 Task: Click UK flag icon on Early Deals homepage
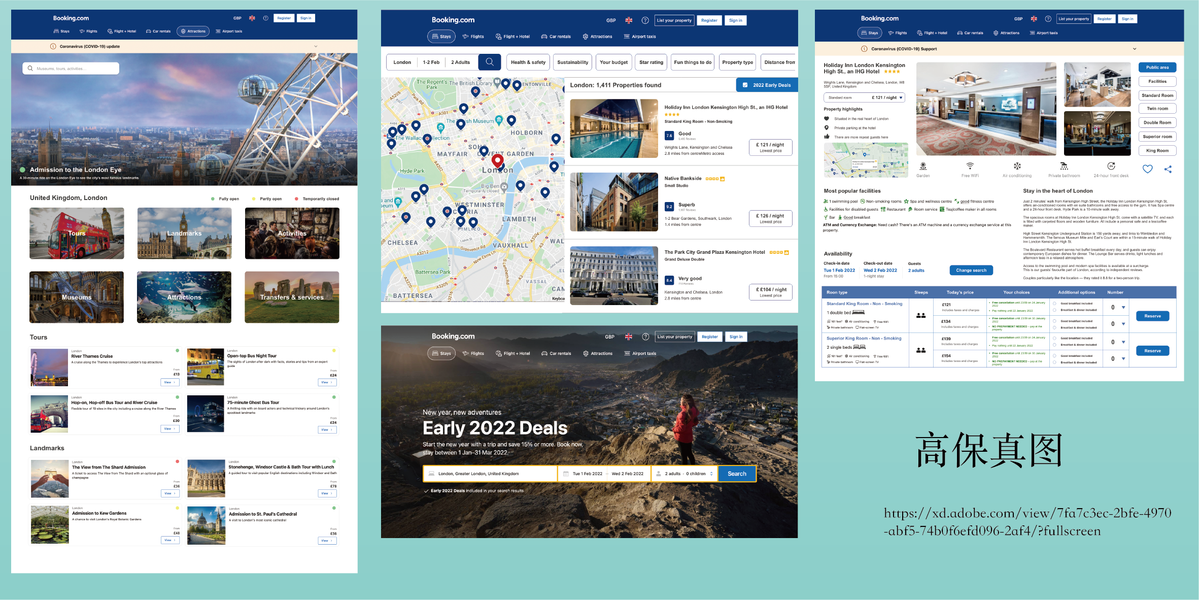[x=629, y=336]
